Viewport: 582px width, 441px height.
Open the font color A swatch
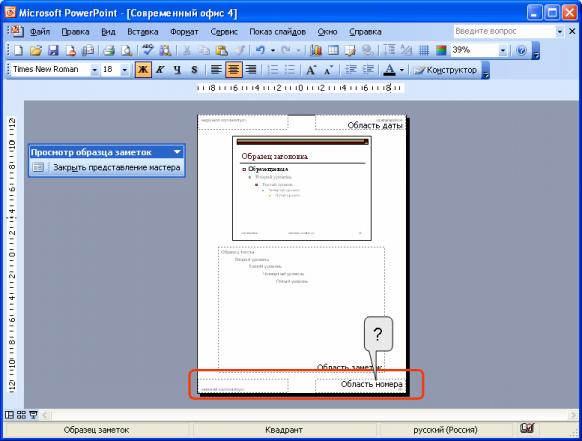(389, 70)
